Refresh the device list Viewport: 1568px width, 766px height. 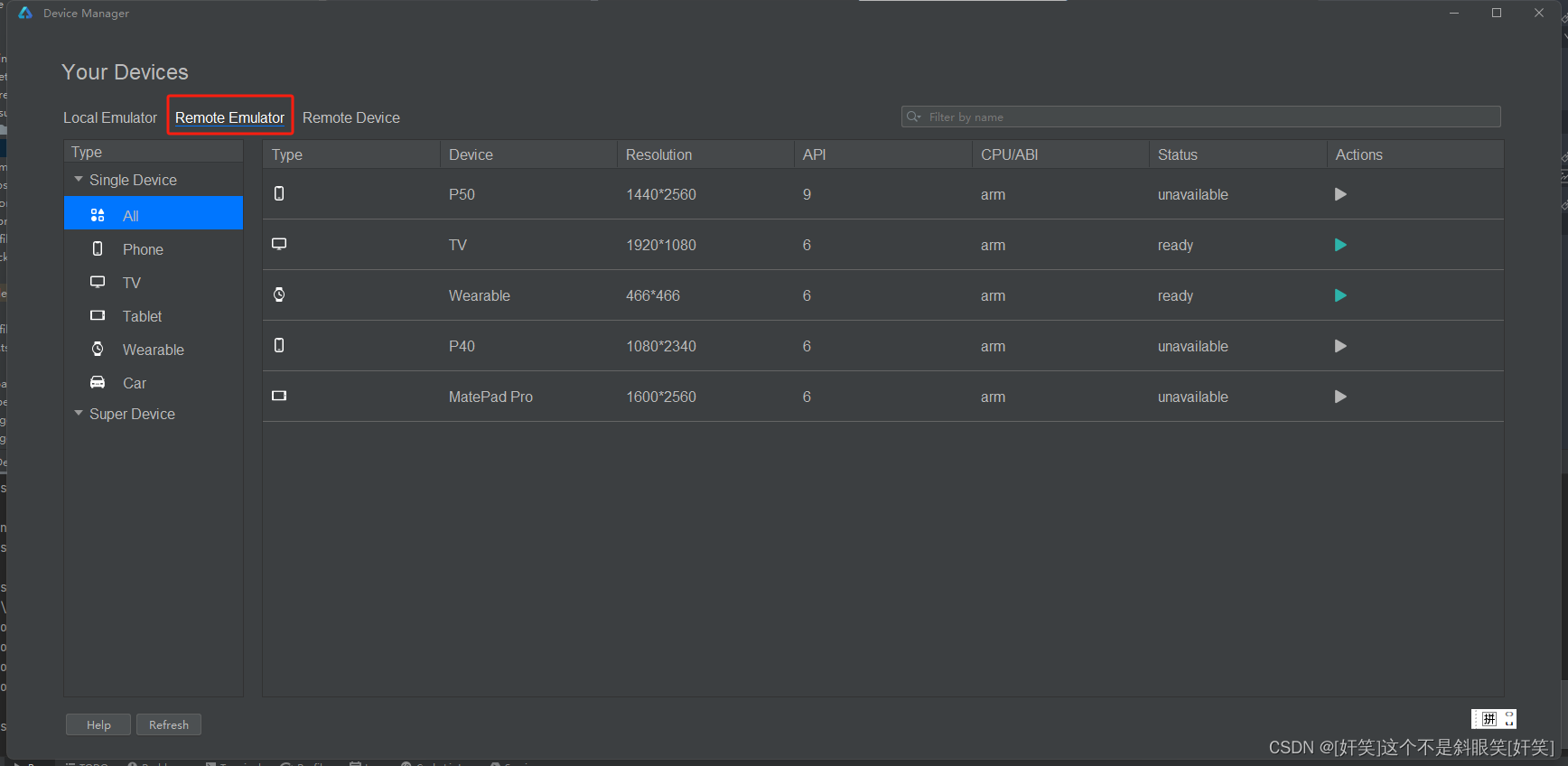169,724
